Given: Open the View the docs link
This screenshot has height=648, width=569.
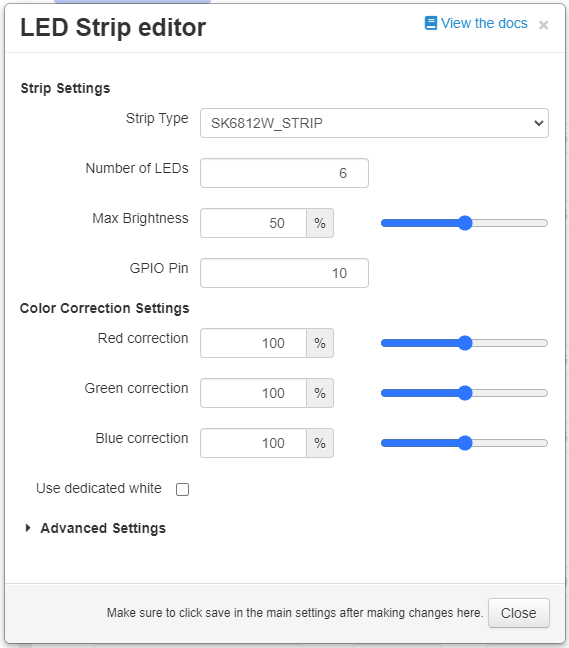Looking at the screenshot, I should click(x=476, y=23).
